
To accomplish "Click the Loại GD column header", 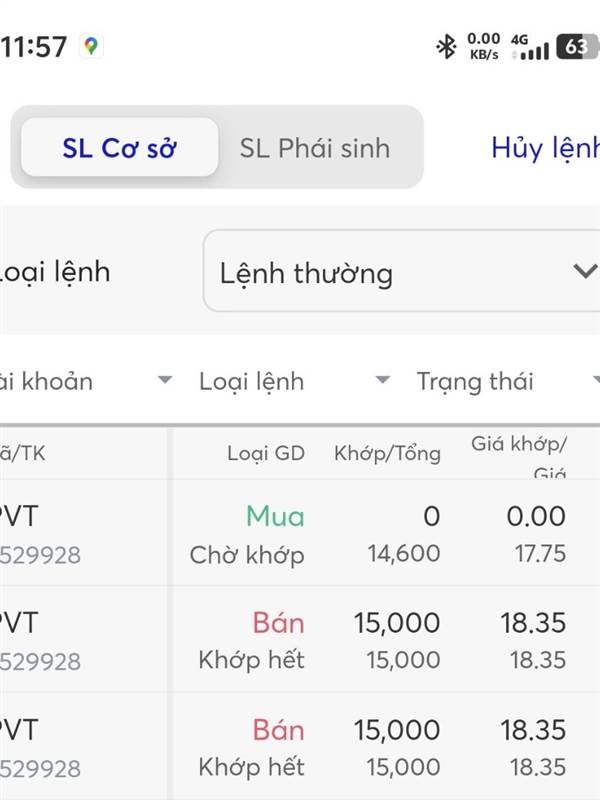I will (265, 453).
